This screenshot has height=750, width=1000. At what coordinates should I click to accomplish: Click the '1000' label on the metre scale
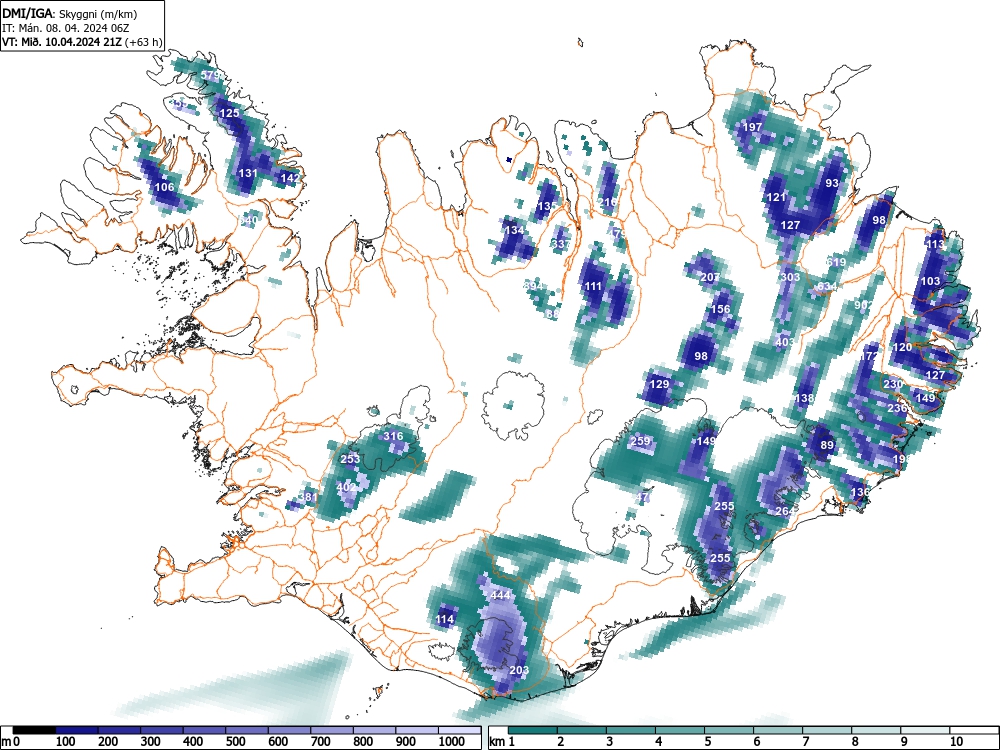coord(451,742)
